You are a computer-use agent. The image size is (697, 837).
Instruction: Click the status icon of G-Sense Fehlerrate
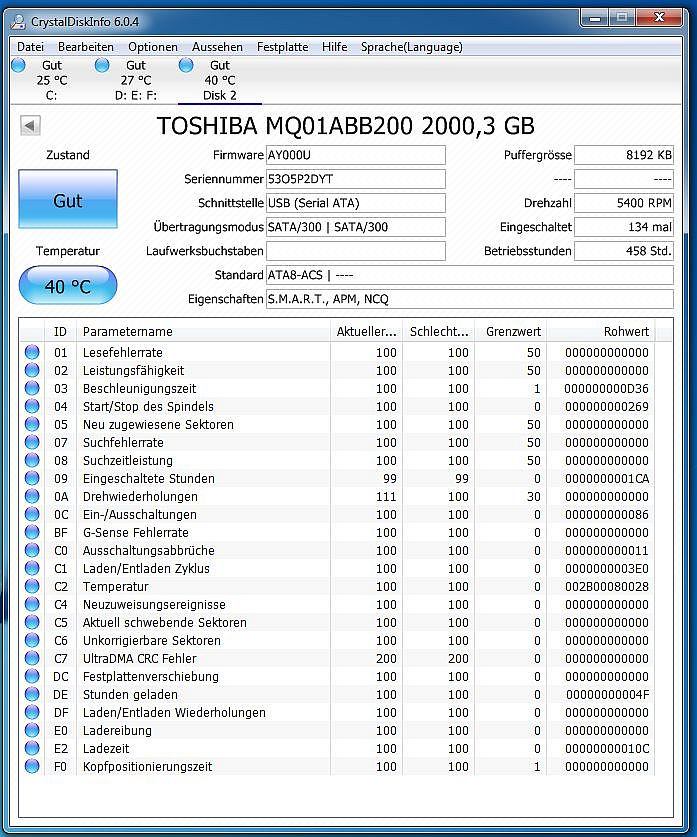[x=32, y=532]
